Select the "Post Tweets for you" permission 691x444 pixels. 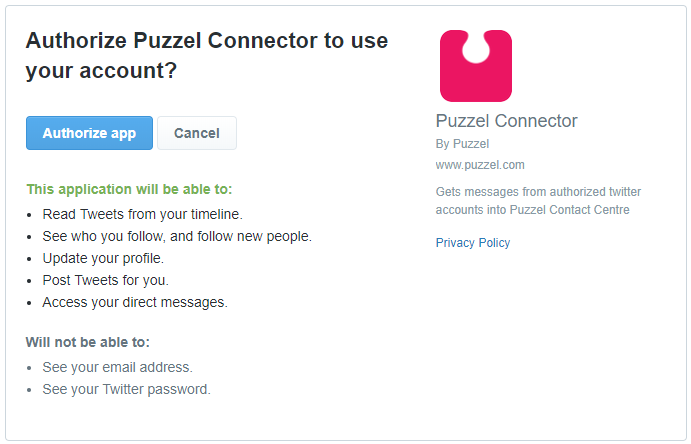point(105,280)
